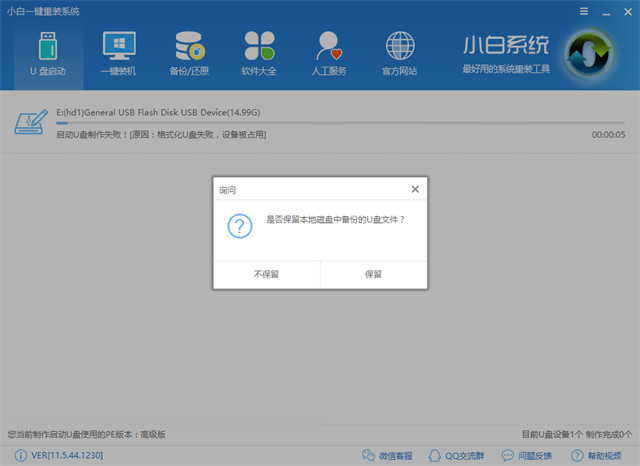Click the blue question mark icon
Viewport: 640px width, 466px height.
[x=240, y=225]
